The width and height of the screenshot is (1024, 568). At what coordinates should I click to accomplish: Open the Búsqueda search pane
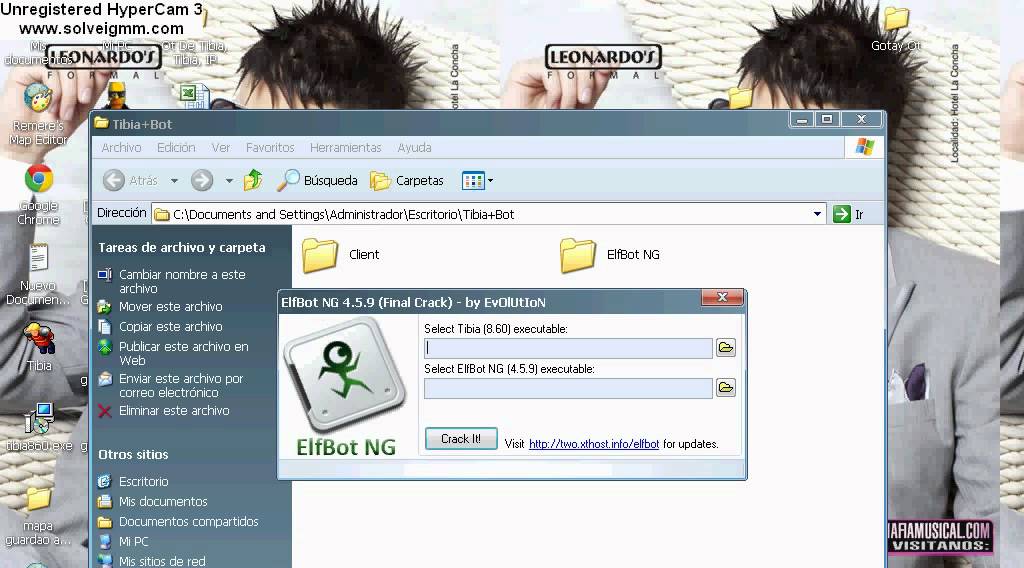click(x=317, y=180)
